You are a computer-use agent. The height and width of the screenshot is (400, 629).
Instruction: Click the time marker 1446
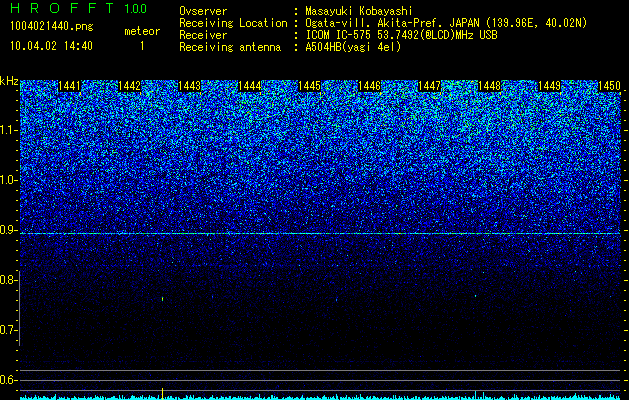pos(369,86)
